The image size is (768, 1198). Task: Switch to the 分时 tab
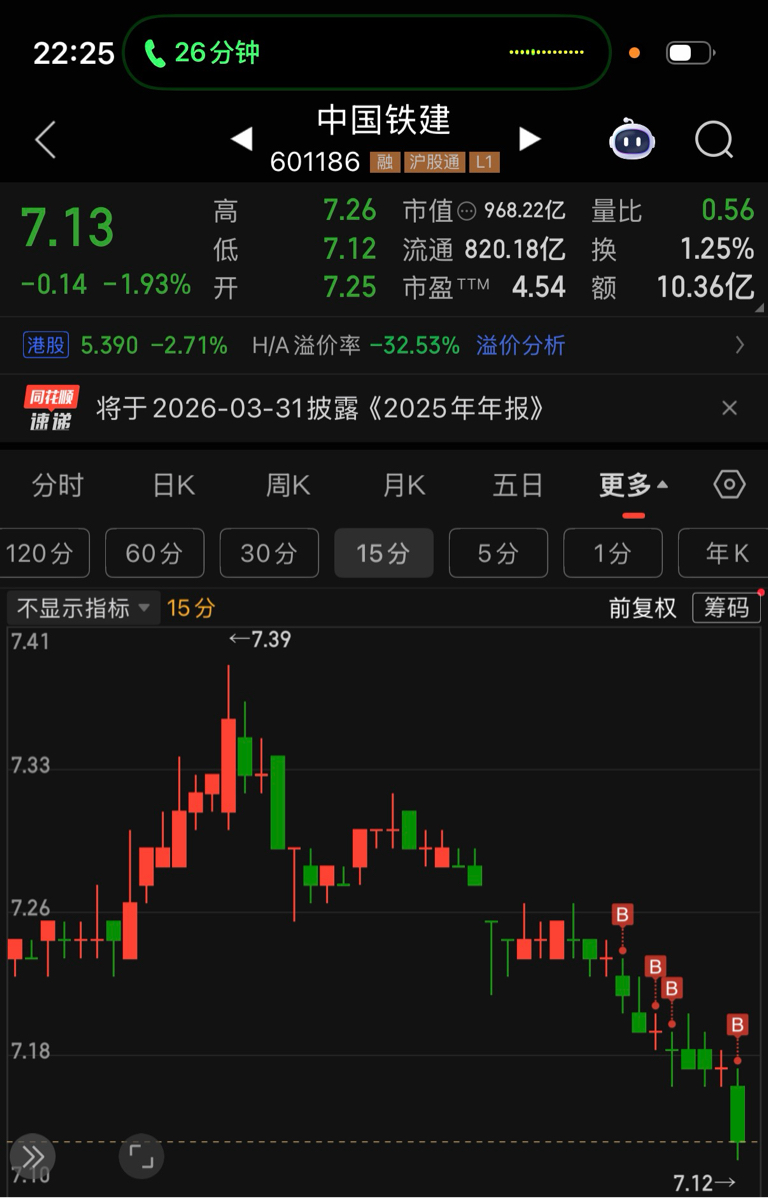tap(57, 485)
